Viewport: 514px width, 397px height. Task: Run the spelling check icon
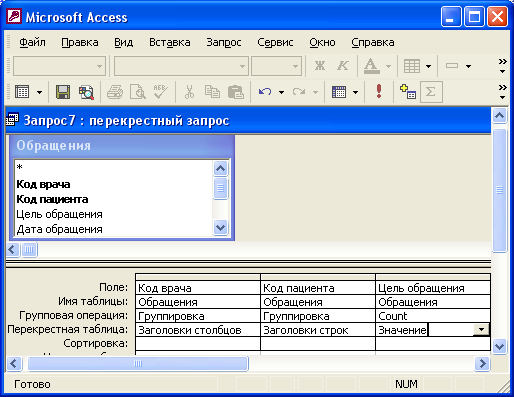click(x=161, y=91)
